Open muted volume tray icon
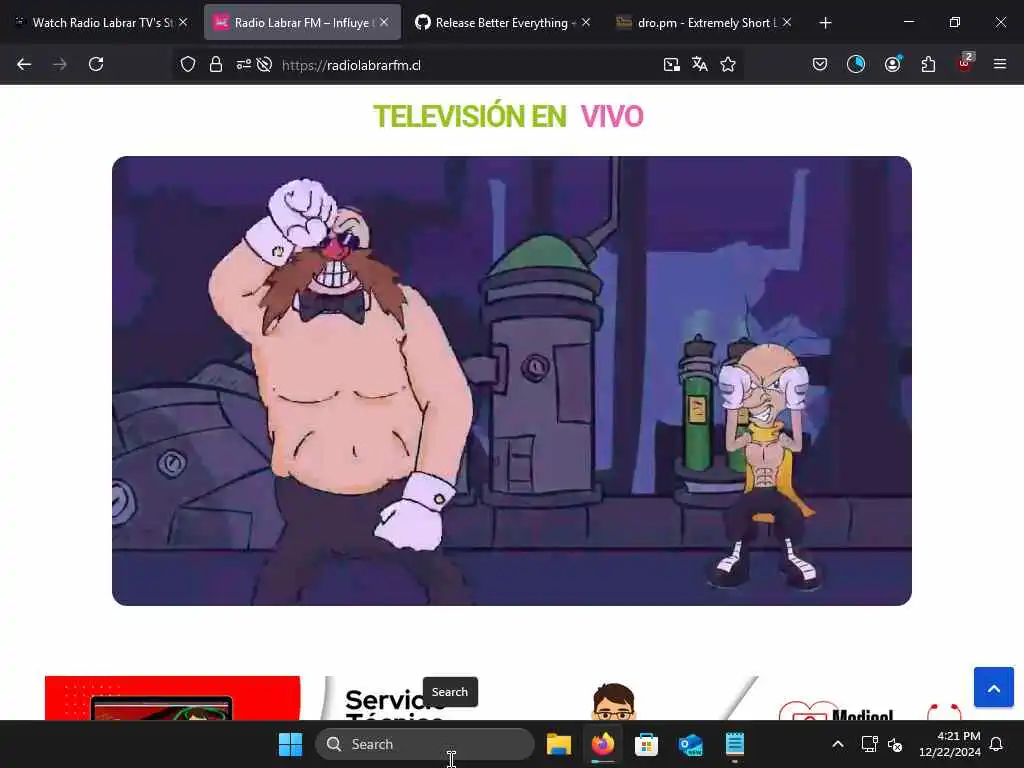The image size is (1024, 768). 895,744
